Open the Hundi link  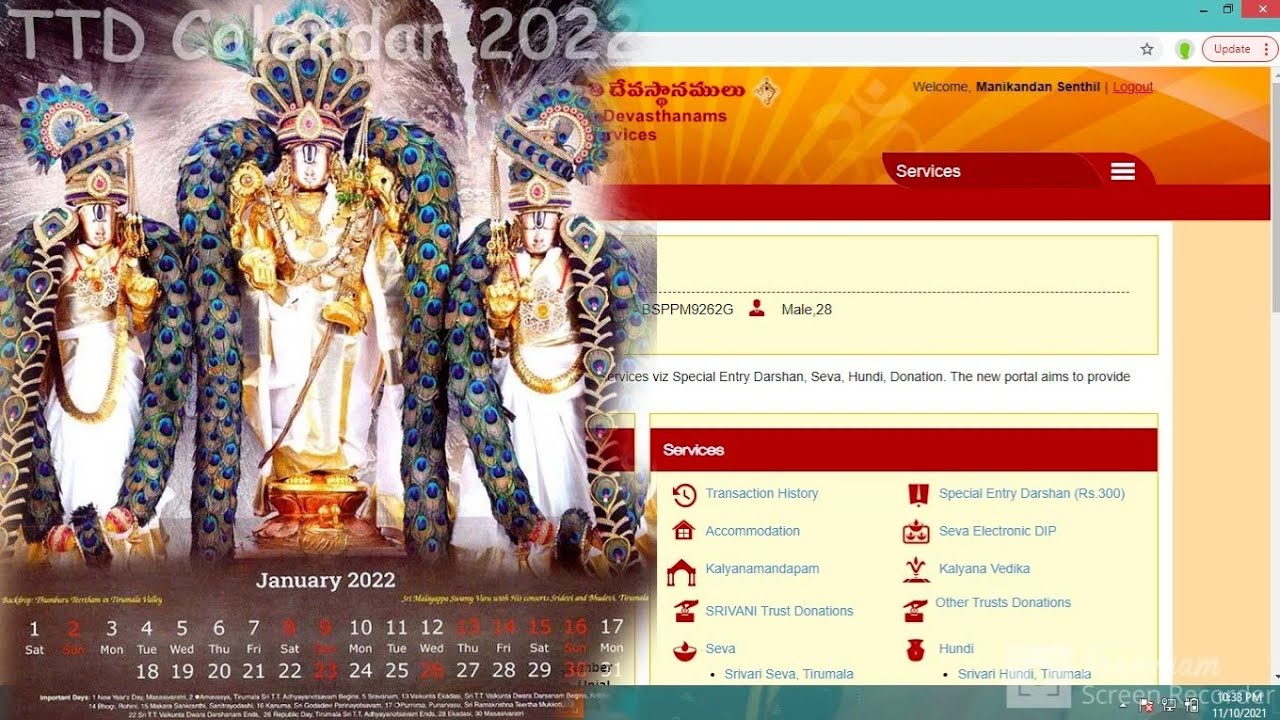coord(956,648)
